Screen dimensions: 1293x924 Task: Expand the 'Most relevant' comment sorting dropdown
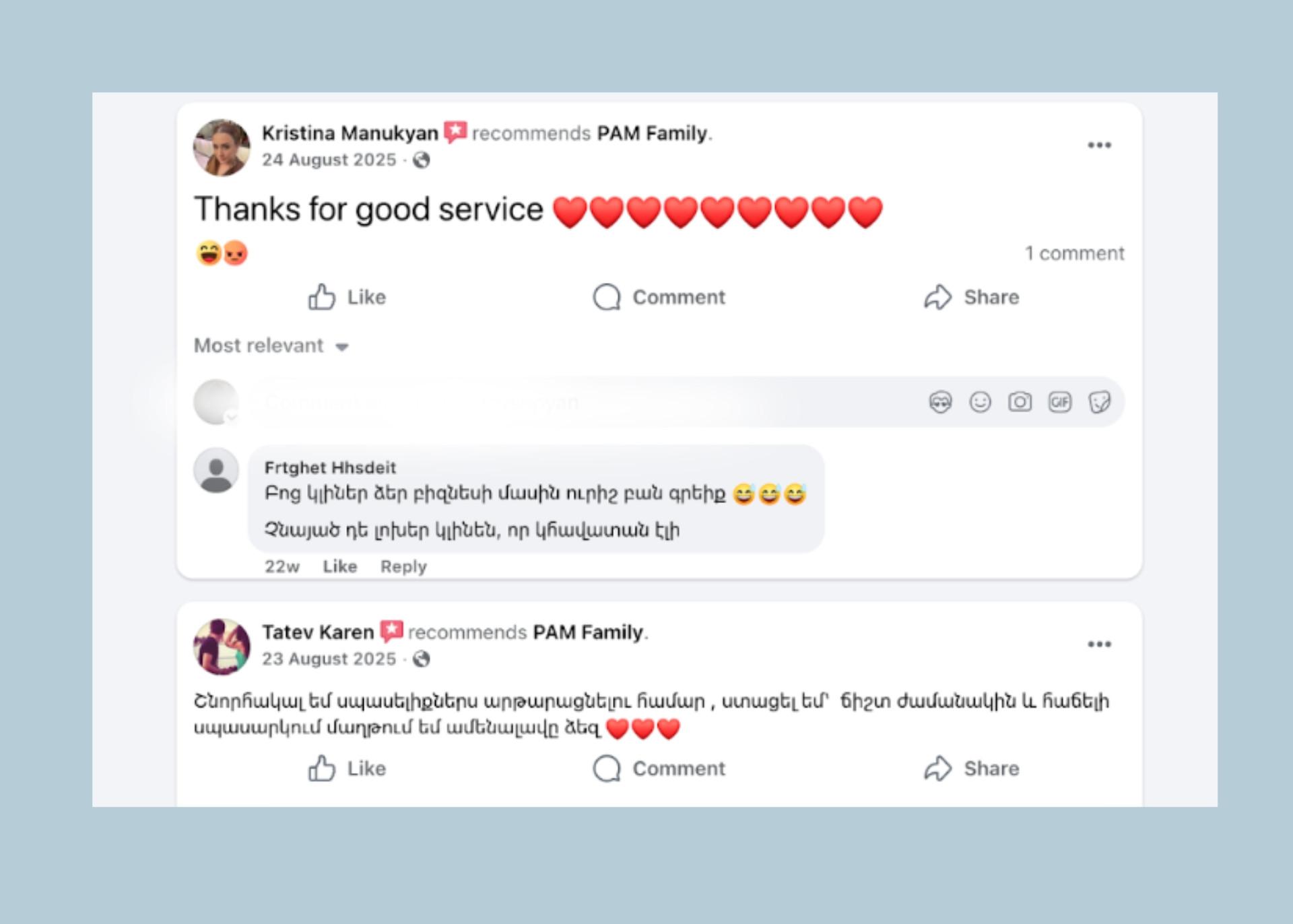[271, 345]
